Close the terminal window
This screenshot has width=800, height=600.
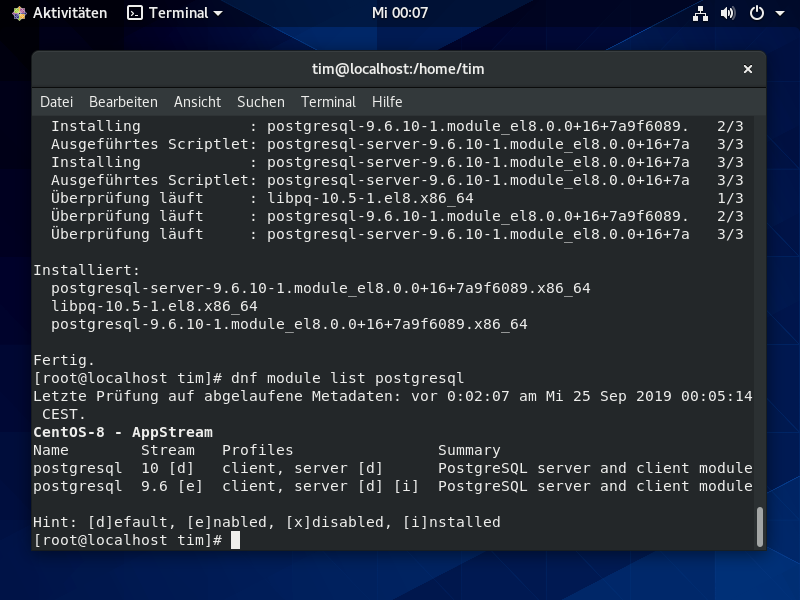coord(747,69)
